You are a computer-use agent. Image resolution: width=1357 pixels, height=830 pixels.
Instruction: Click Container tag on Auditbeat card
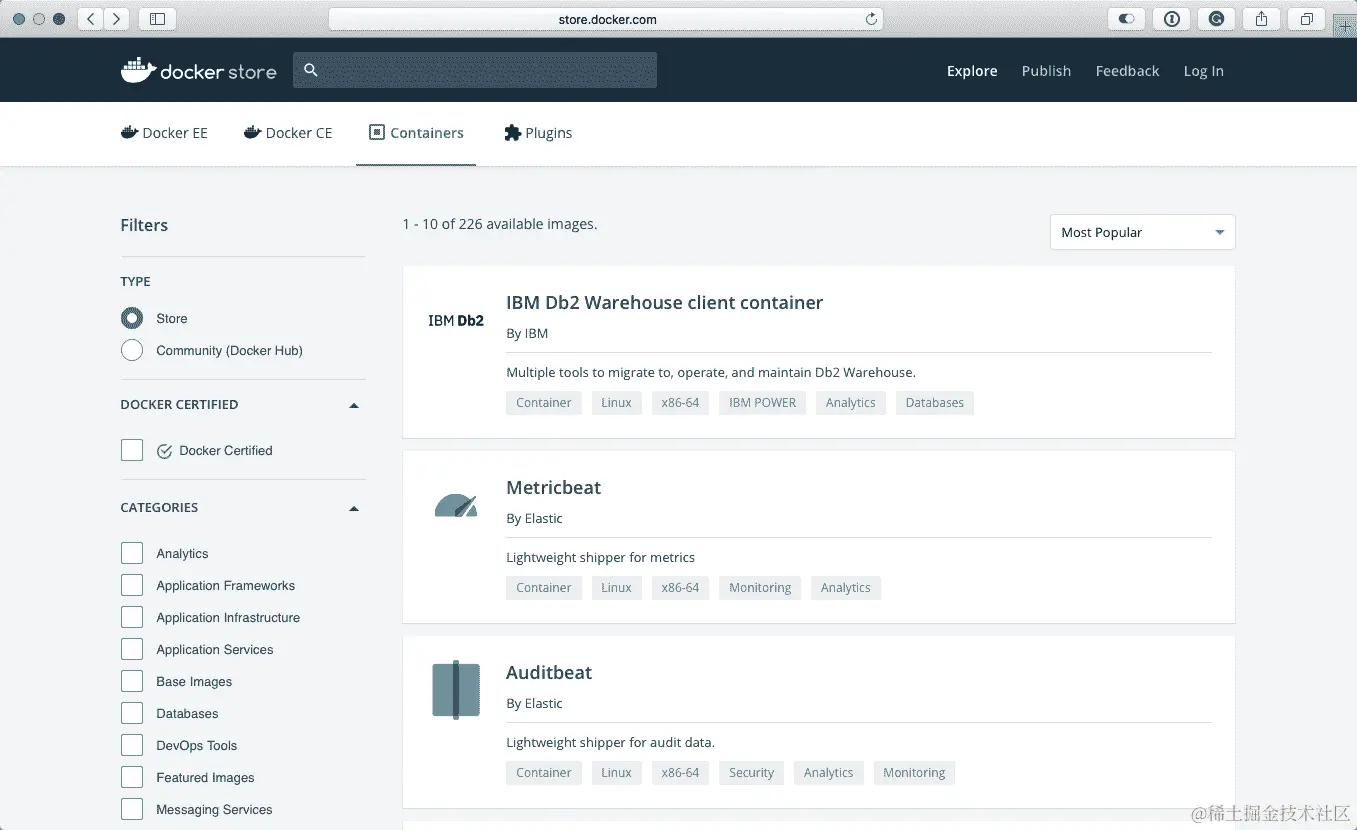(544, 773)
